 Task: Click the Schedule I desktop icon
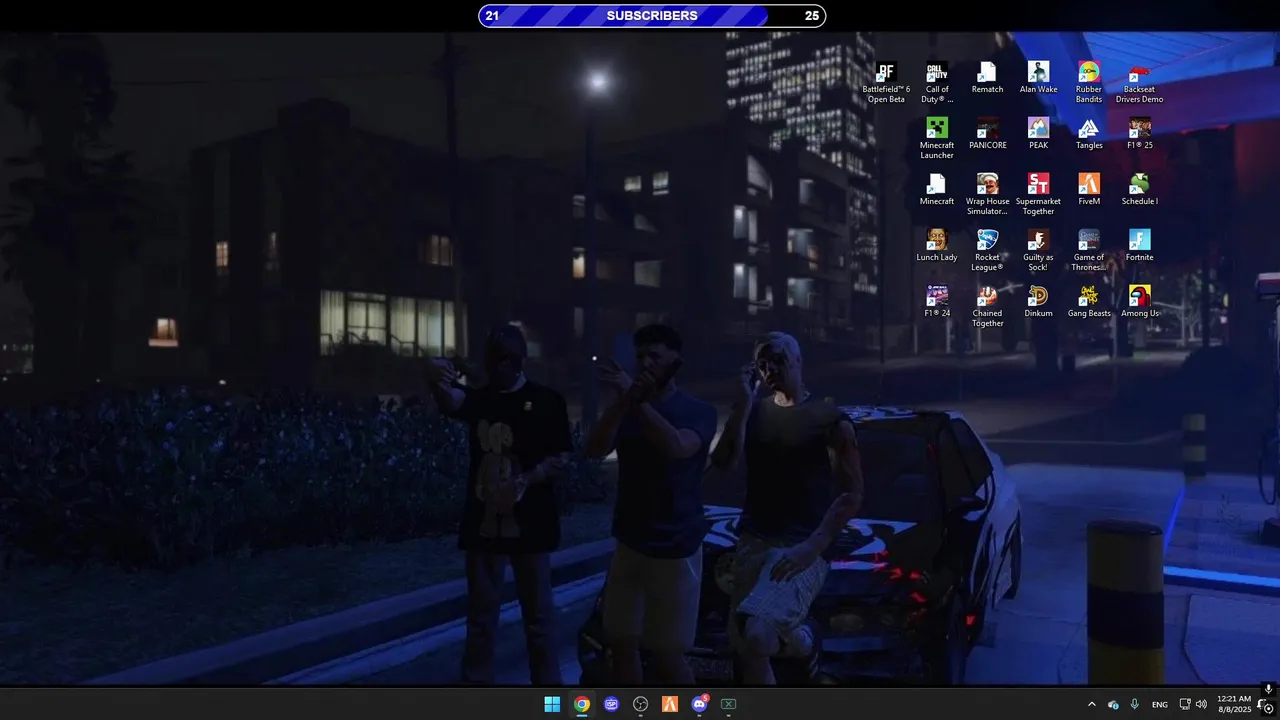(x=1140, y=191)
